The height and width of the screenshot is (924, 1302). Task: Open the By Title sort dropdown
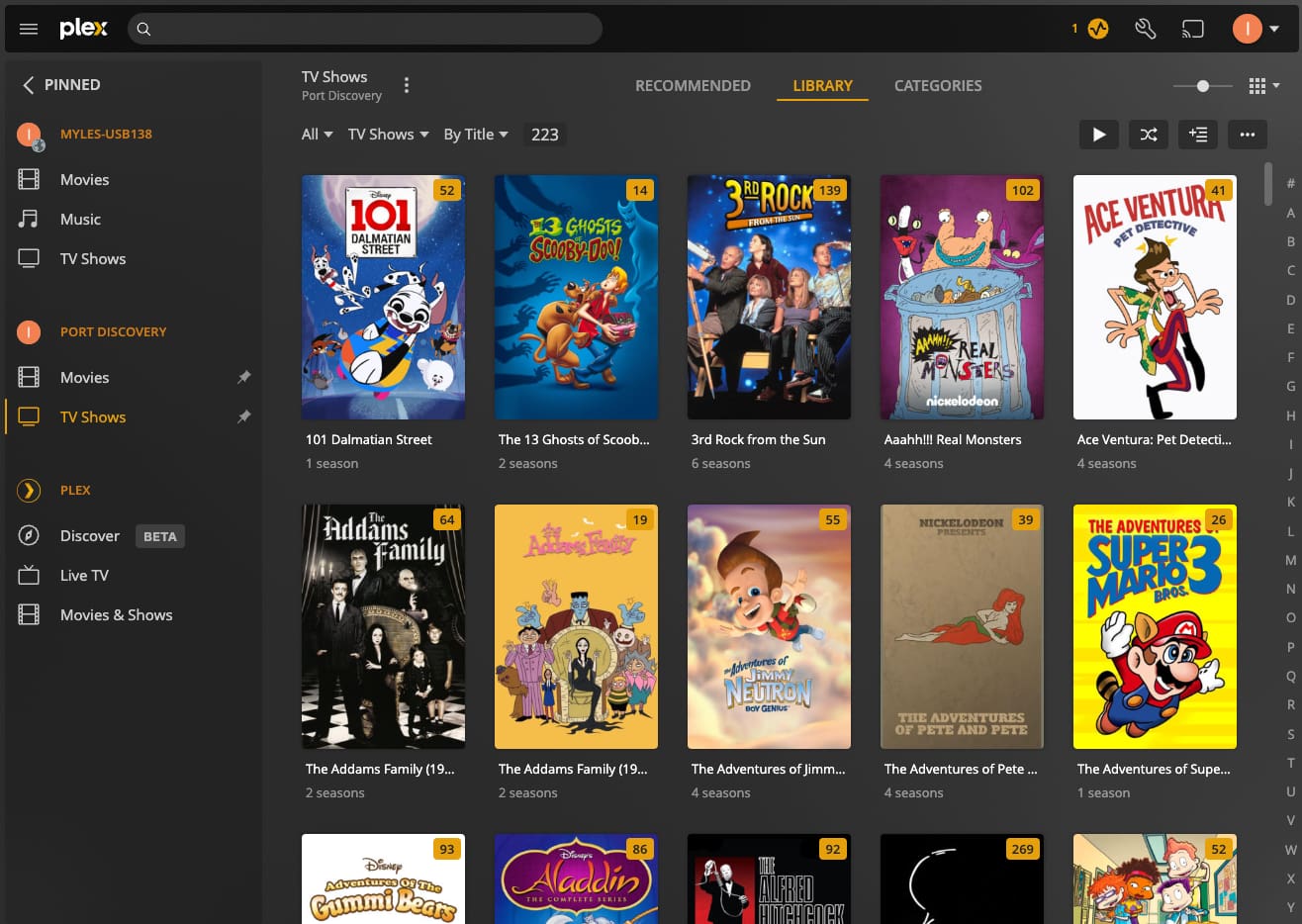point(475,135)
